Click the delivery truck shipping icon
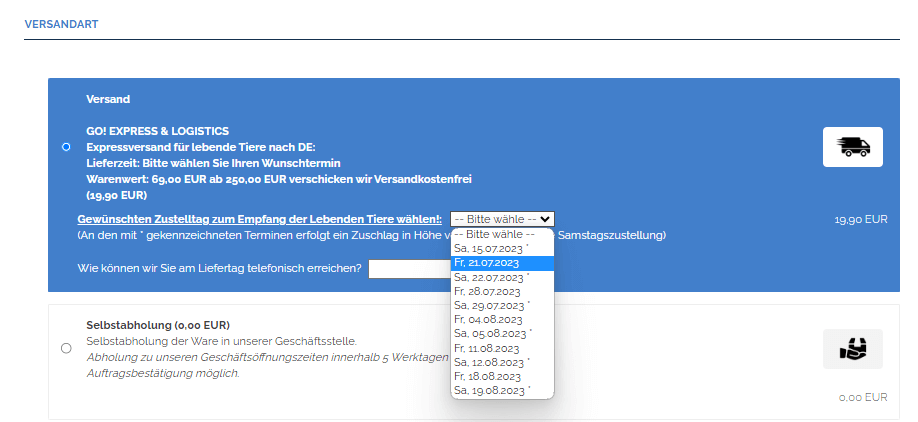This screenshot has width=918, height=422. (852, 147)
